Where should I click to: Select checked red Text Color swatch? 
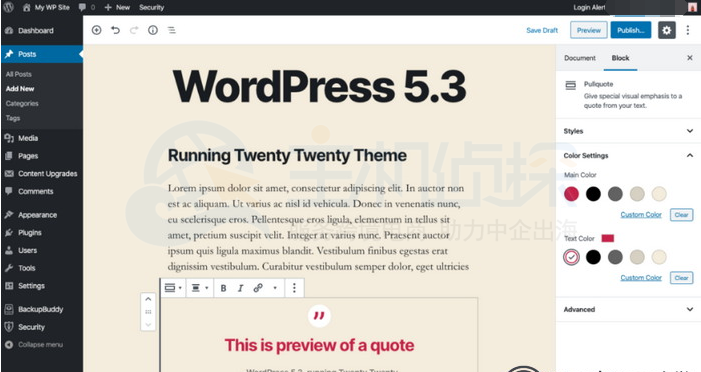point(571,257)
